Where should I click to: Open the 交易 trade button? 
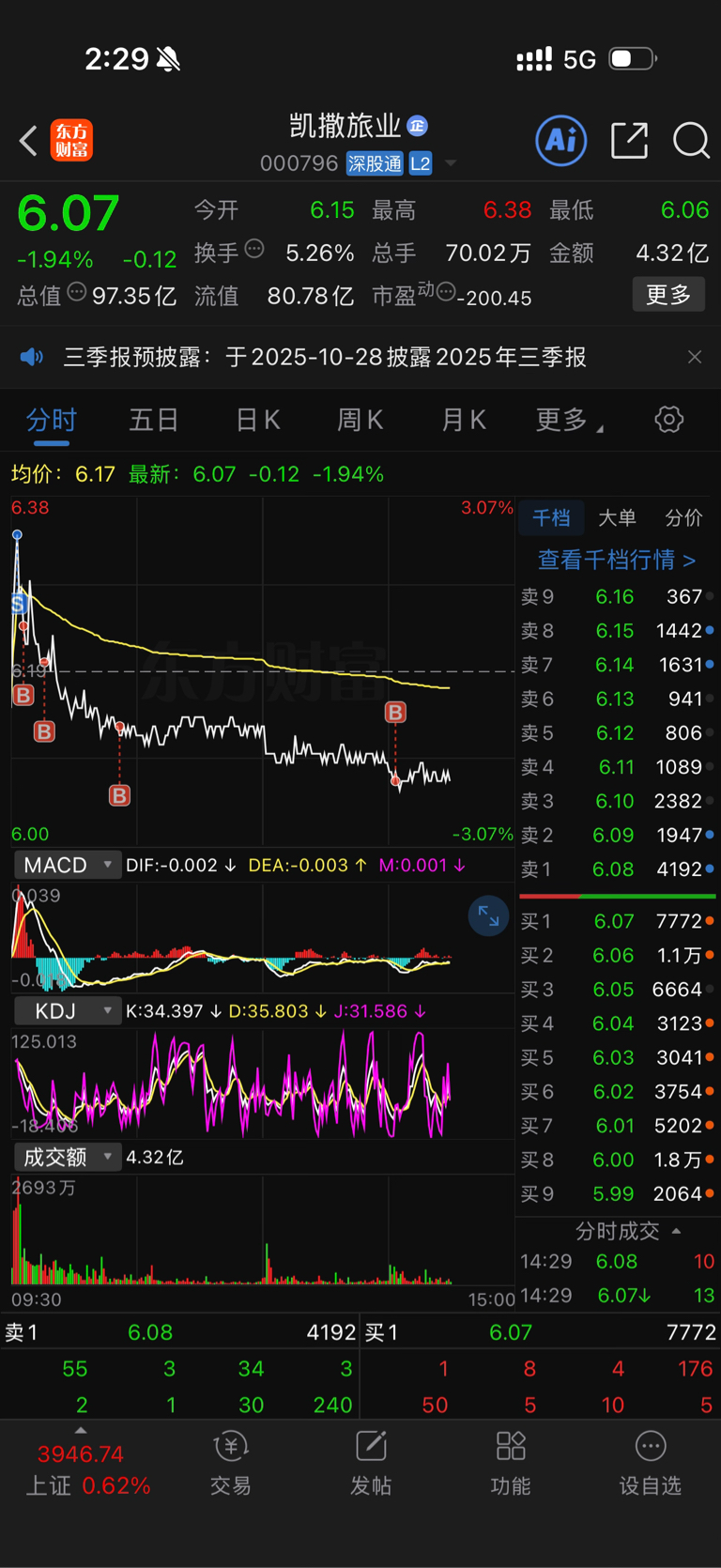click(x=230, y=1464)
